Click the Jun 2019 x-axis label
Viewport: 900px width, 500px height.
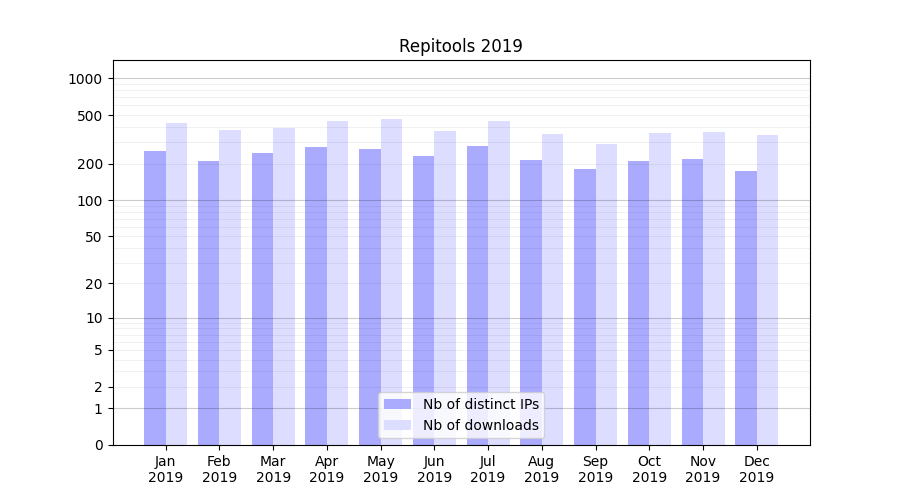[x=434, y=469]
